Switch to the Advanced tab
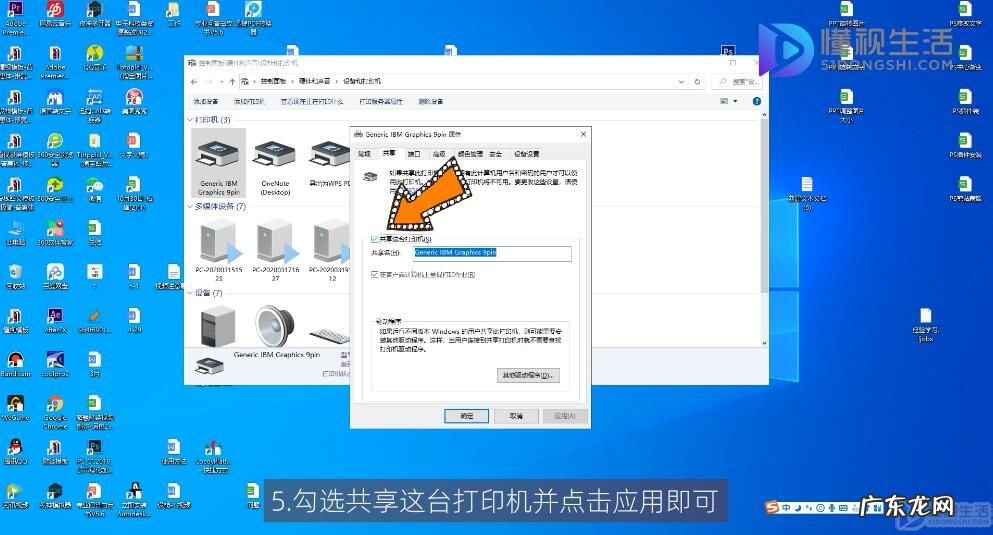The height and width of the screenshot is (535, 993). coord(438,154)
